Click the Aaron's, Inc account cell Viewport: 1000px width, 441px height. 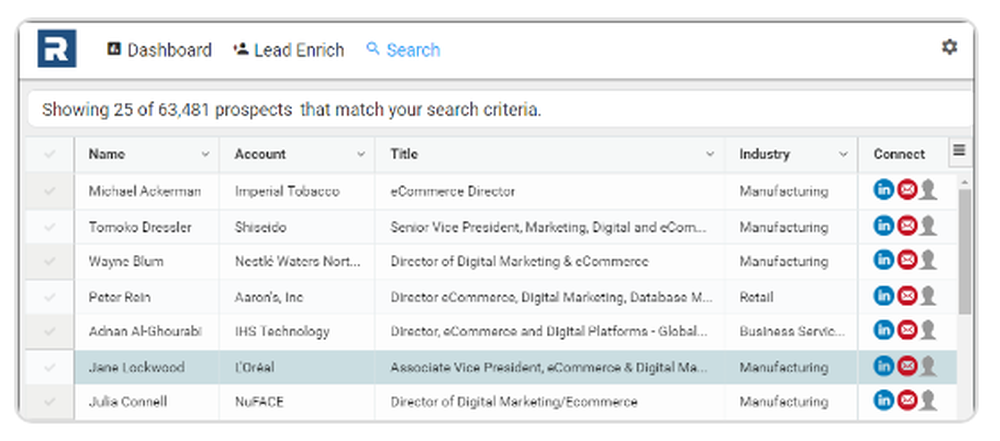(x=297, y=297)
